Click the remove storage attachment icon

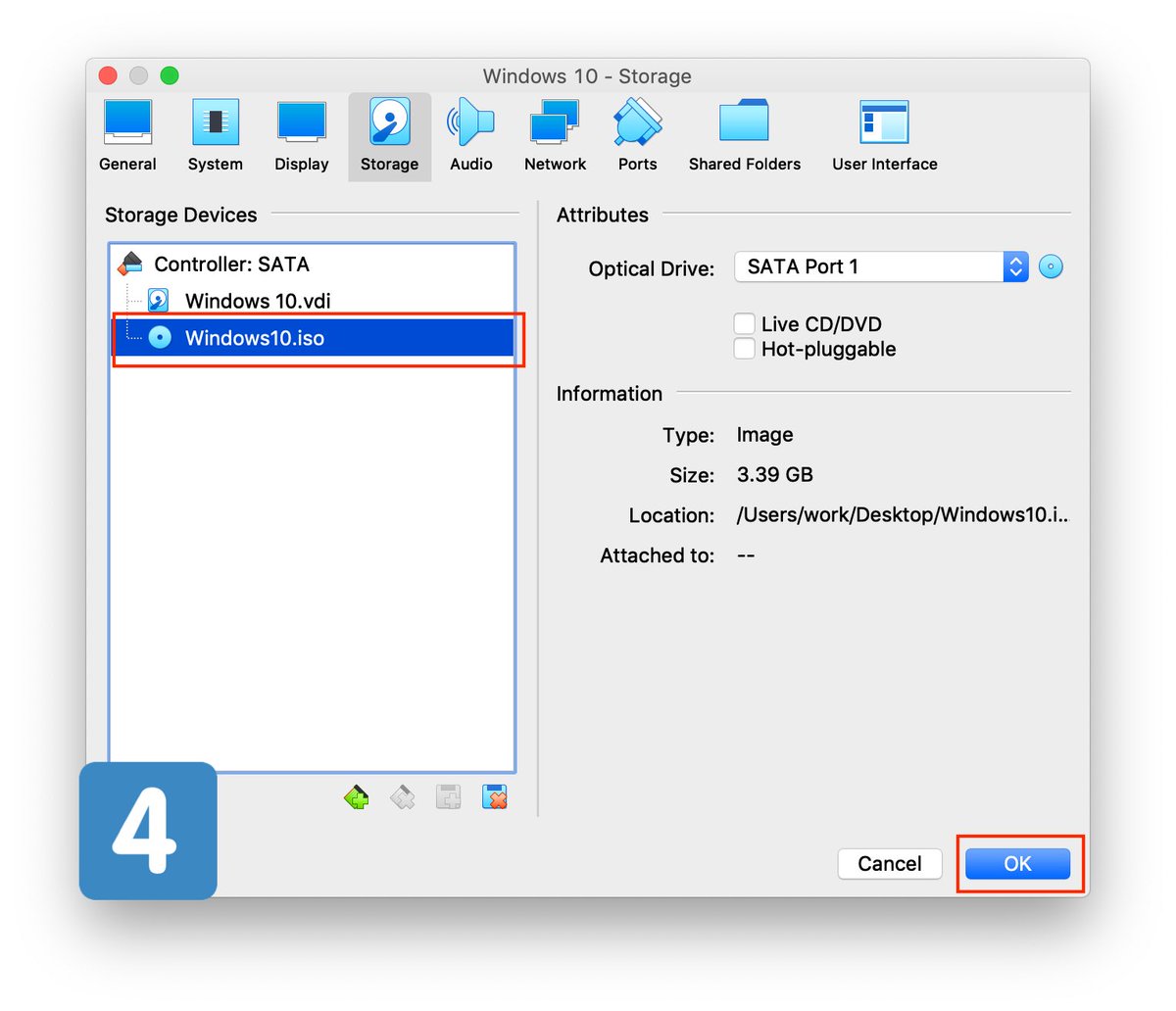495,797
